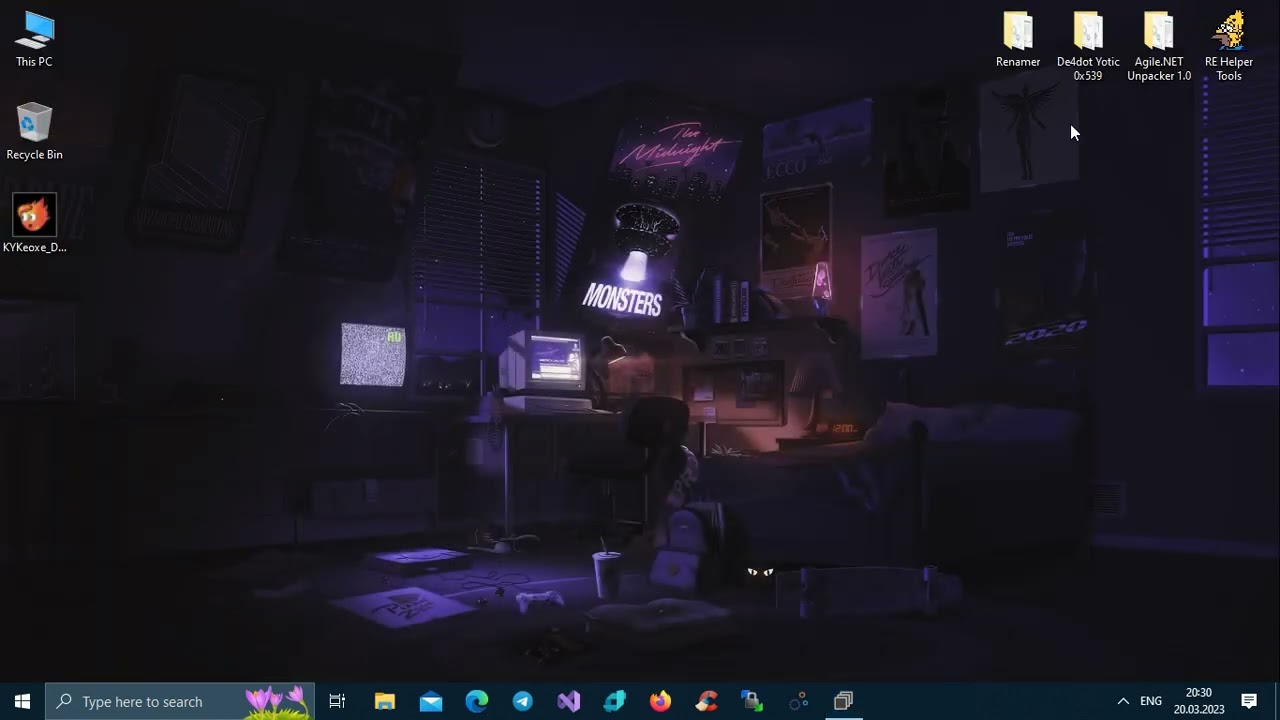Show hidden system tray icons
The height and width of the screenshot is (720, 1280).
click(1123, 701)
